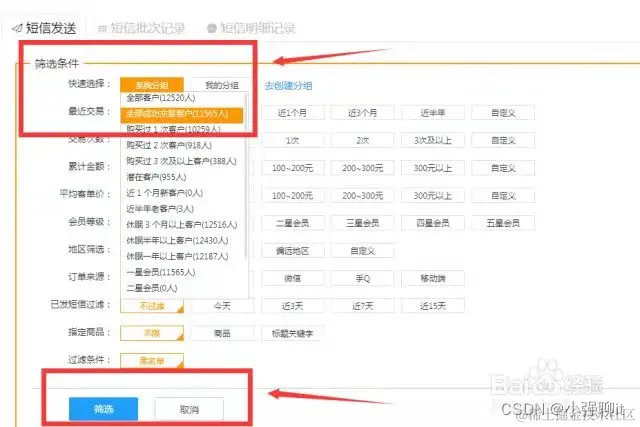Choose 商品 in the 指定商品 row
The image size is (640, 427).
(222, 333)
